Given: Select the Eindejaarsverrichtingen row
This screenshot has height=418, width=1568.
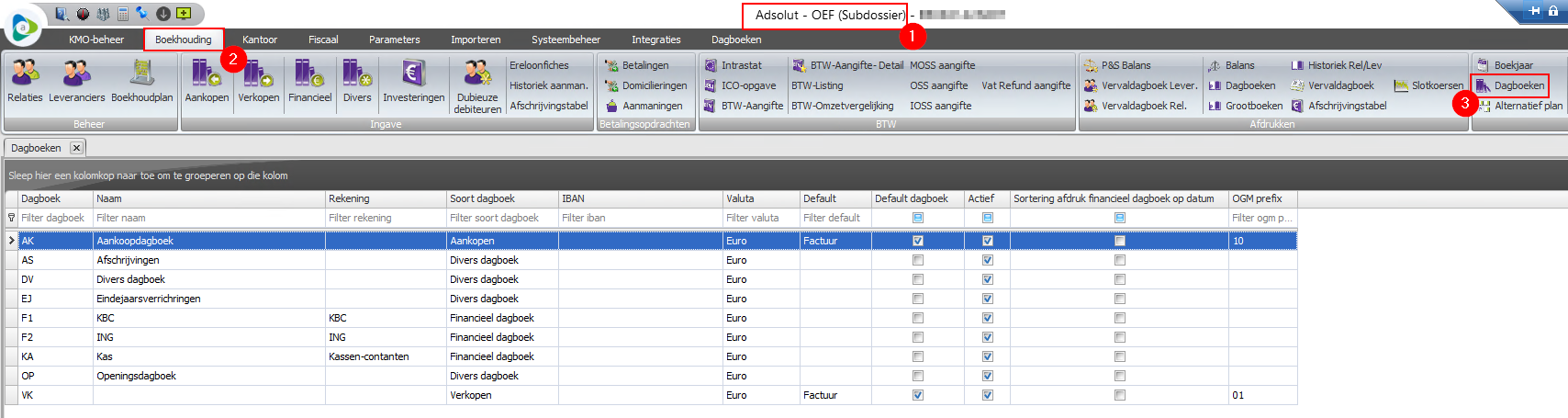Looking at the screenshot, I should (651, 299).
